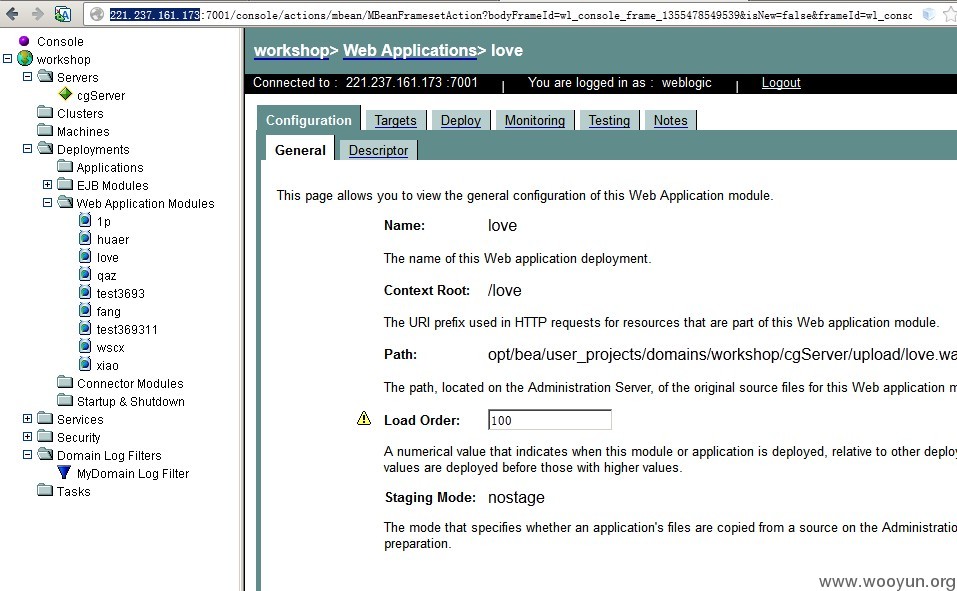The width and height of the screenshot is (957, 591).
Task: Switch to the Targets tab
Action: coord(395,120)
